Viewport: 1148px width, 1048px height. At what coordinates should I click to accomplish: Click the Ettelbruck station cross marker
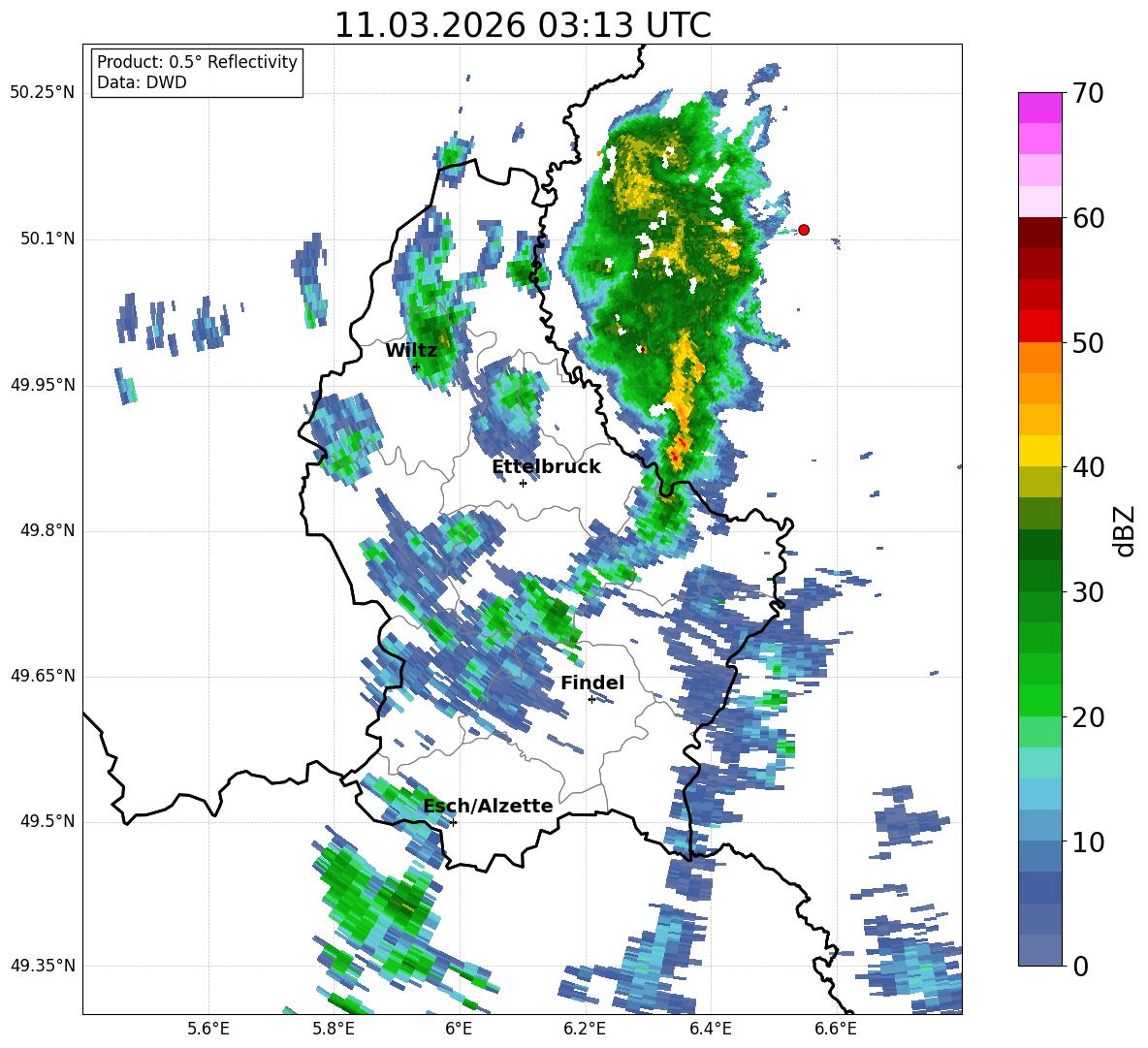point(523,483)
